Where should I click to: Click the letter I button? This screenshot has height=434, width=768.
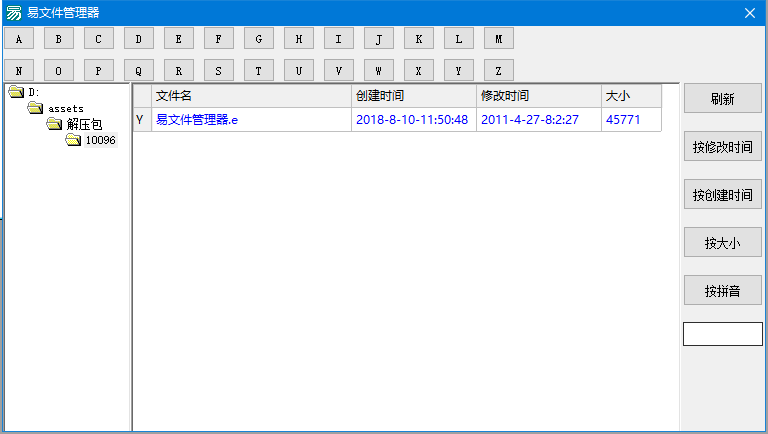pyautogui.click(x=338, y=39)
